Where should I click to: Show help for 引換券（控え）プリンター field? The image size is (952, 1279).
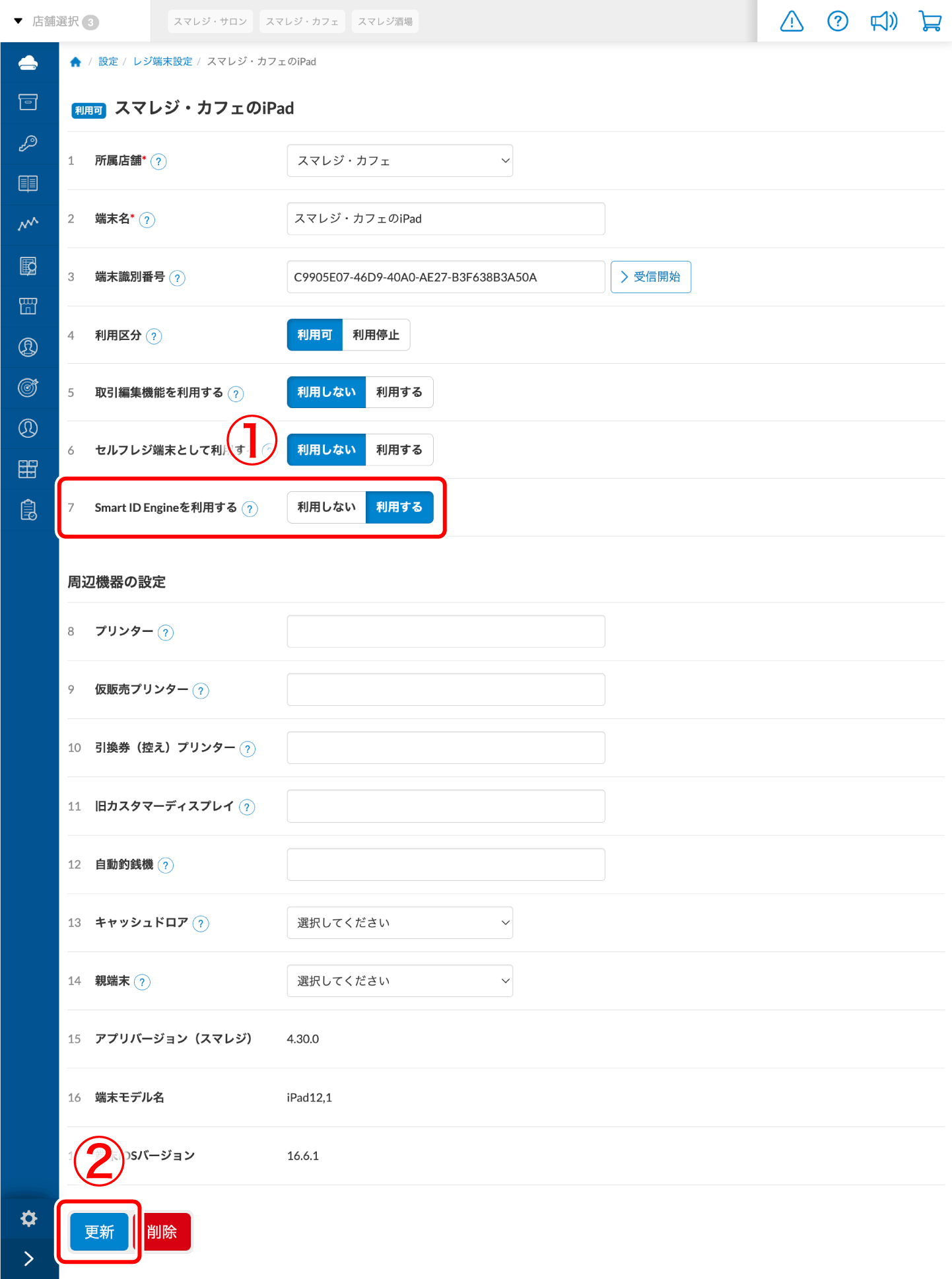(248, 749)
